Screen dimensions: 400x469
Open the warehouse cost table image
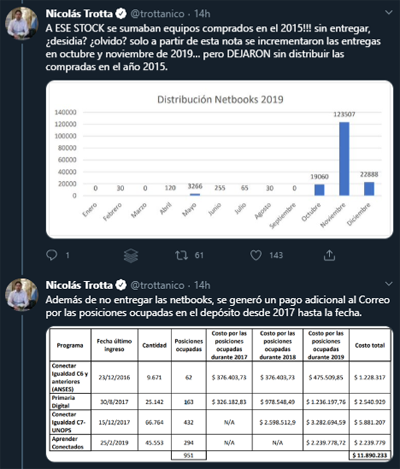coord(220,394)
